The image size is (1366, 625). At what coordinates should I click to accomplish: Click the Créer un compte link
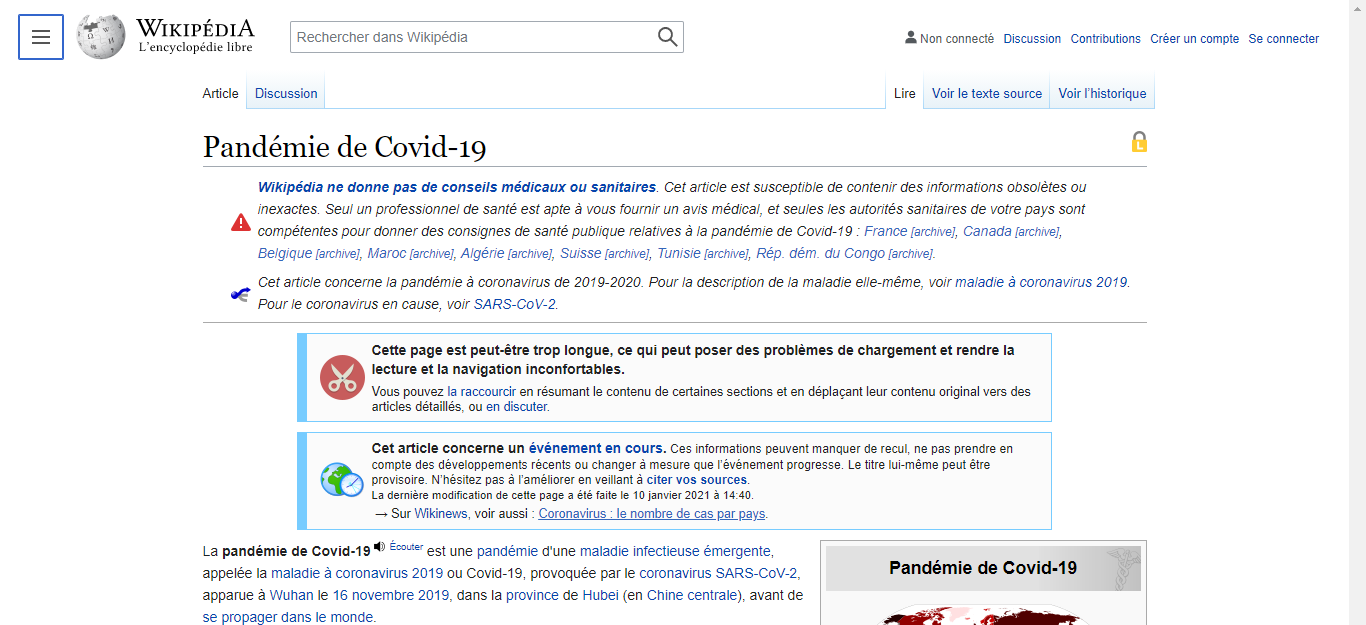(x=1194, y=39)
